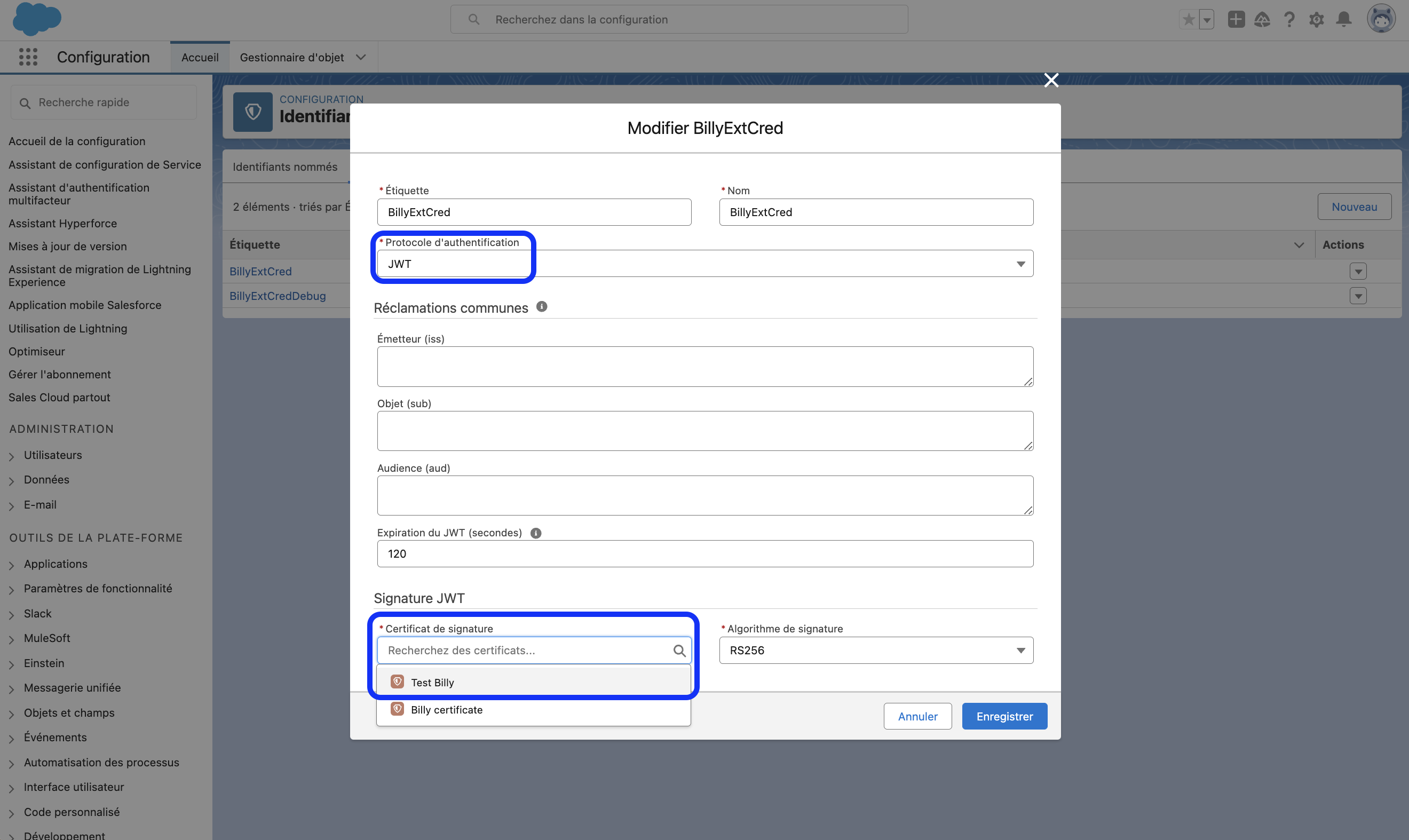Open the favorites list dropdown arrow
The width and height of the screenshot is (1409, 840).
(1206, 20)
